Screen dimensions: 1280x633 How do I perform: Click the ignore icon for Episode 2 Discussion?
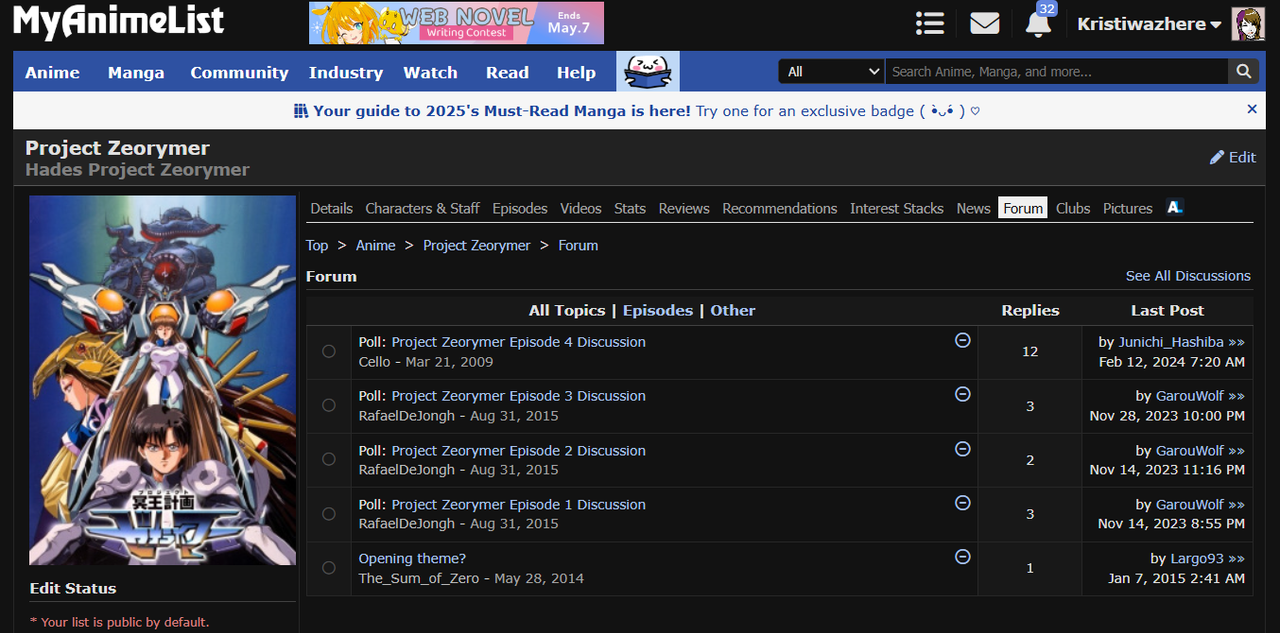coord(963,448)
